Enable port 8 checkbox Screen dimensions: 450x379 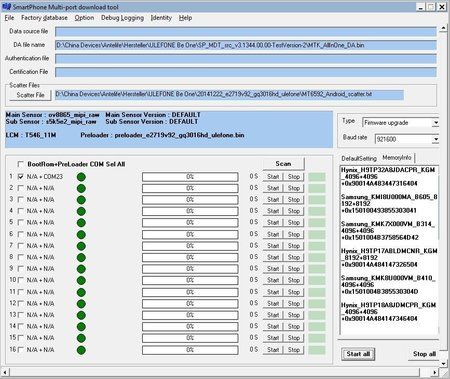click(21, 257)
